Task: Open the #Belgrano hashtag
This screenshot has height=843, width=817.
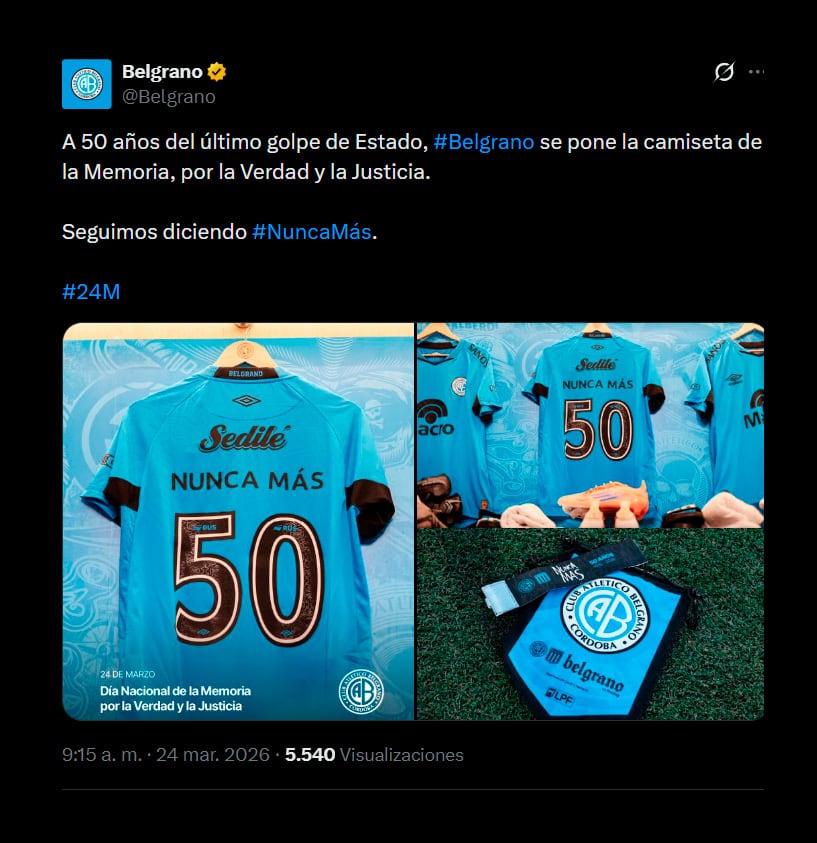Action: [x=484, y=142]
